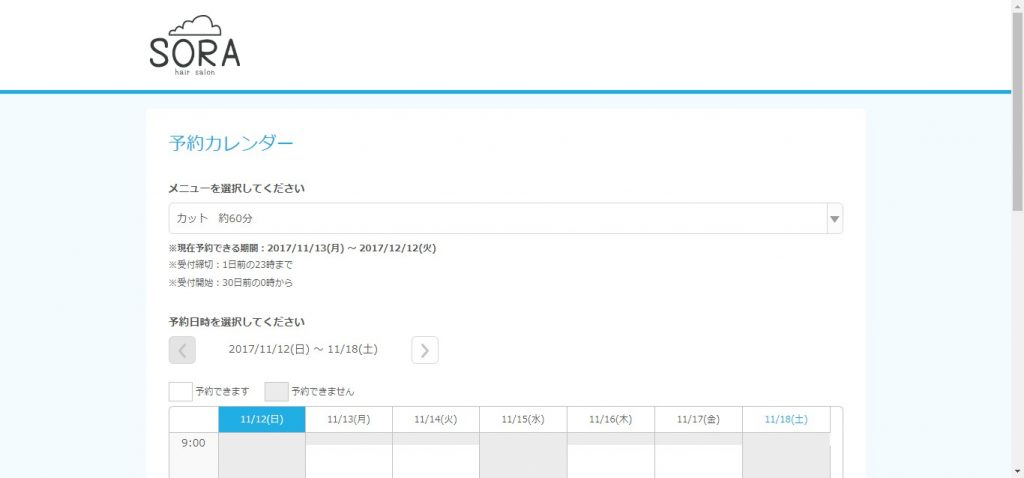This screenshot has height=478, width=1024.
Task: Book the 9:00 slot on 11/16(木)
Action: [x=611, y=462]
